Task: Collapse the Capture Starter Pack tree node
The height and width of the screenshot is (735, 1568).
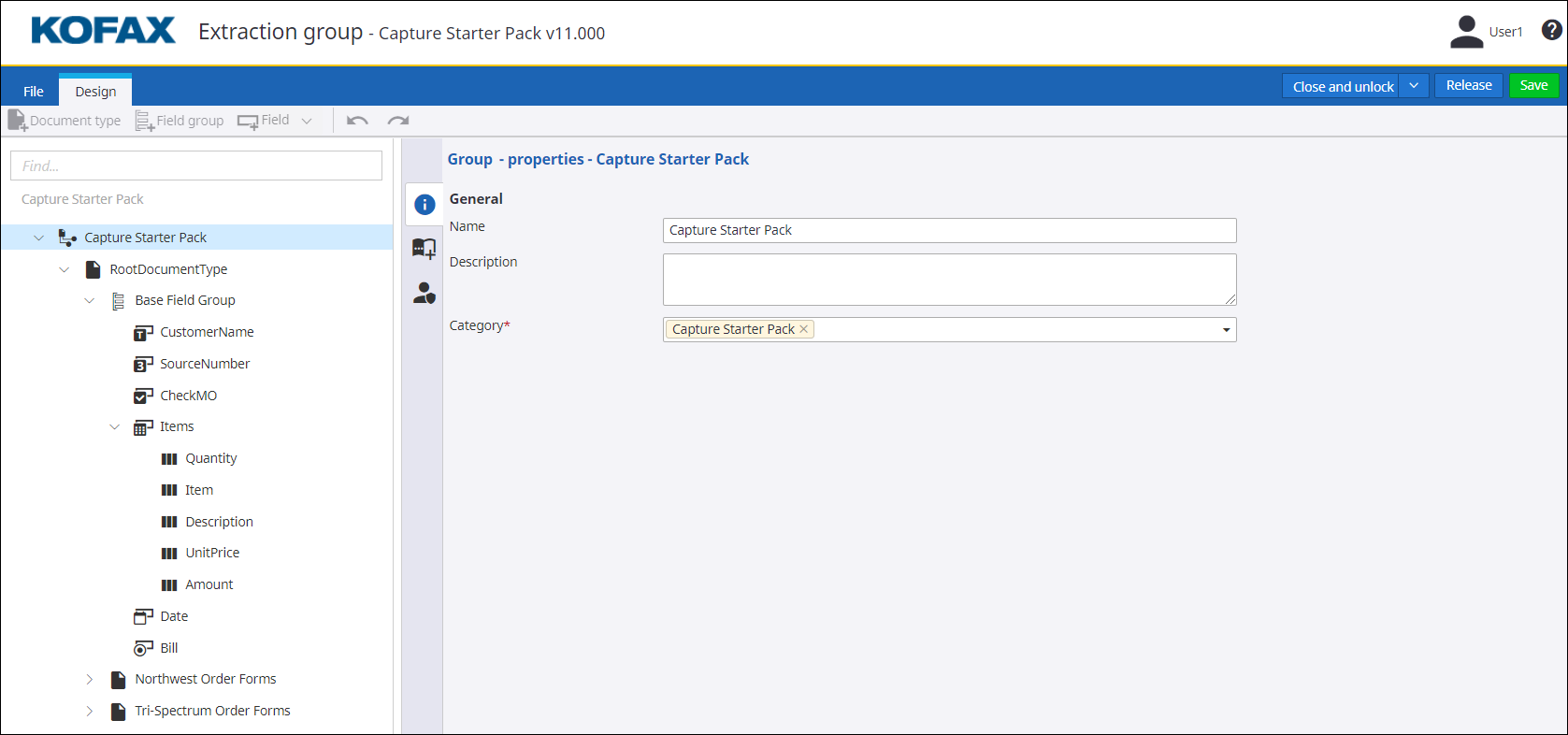Action: [38, 238]
